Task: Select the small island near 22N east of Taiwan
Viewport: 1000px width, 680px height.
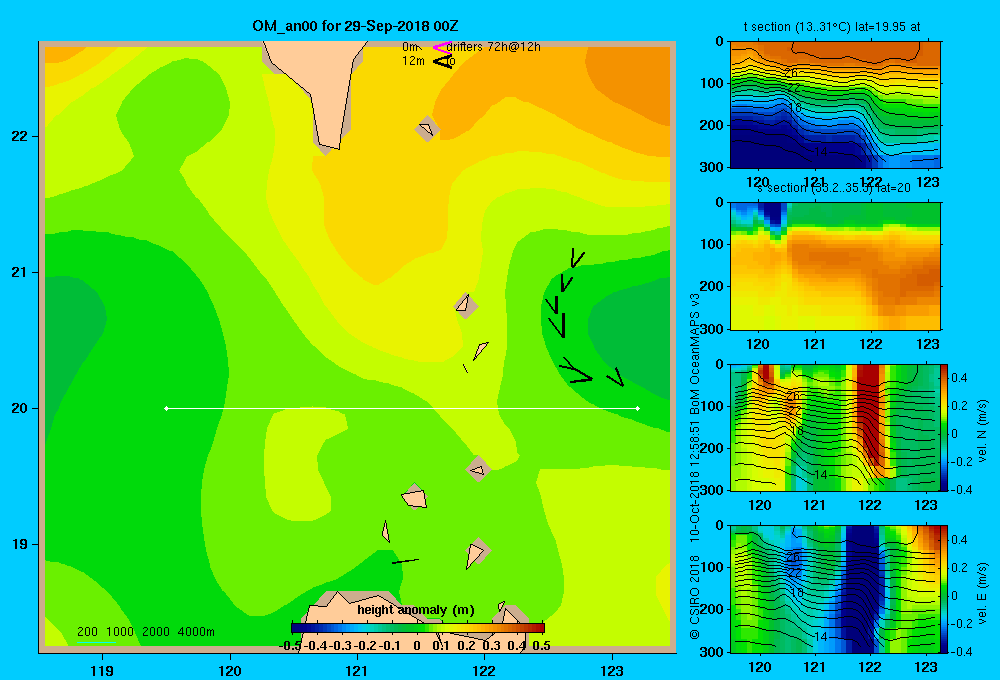Action: pos(427,129)
